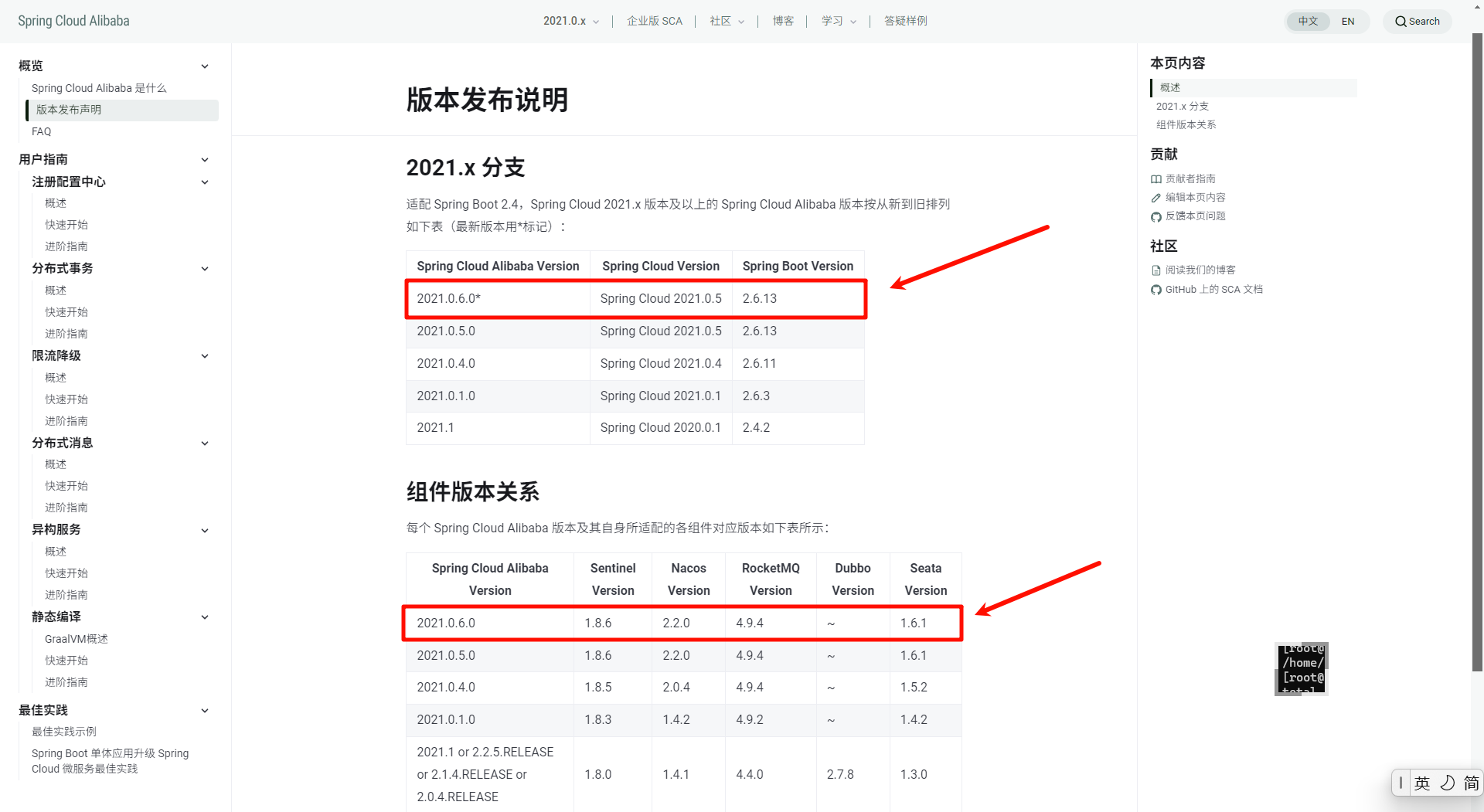
Task: Open Spring Cloud Alibaba 是什么 page
Action: 99,88
